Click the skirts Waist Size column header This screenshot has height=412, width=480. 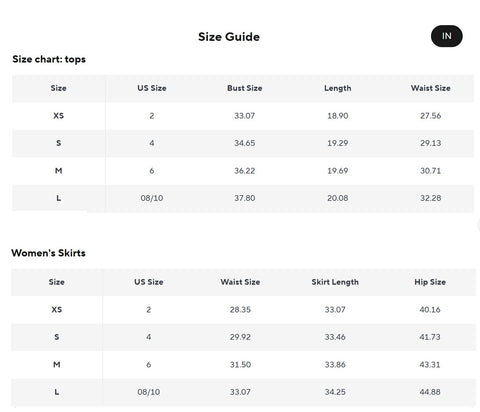[x=240, y=282]
